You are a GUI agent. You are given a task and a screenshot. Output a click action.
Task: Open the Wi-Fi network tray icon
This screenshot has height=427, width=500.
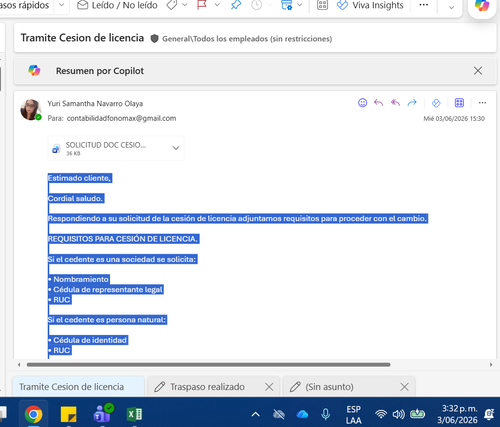pyautogui.click(x=381, y=414)
